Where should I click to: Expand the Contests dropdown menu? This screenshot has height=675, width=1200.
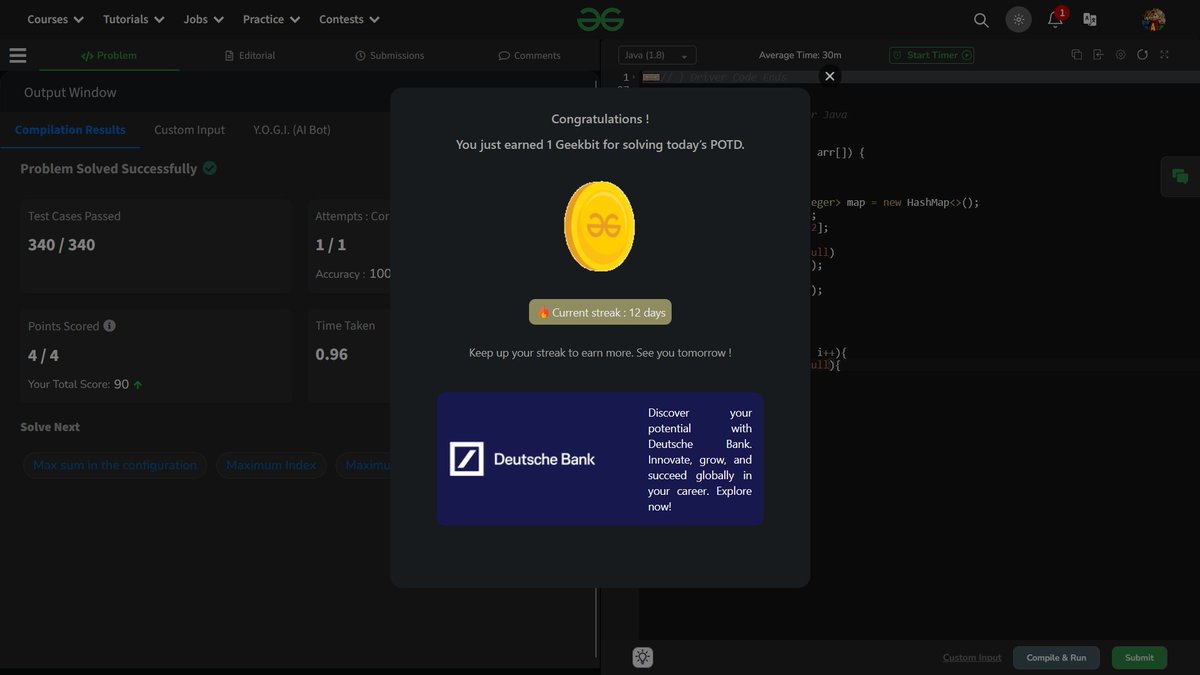[349, 19]
